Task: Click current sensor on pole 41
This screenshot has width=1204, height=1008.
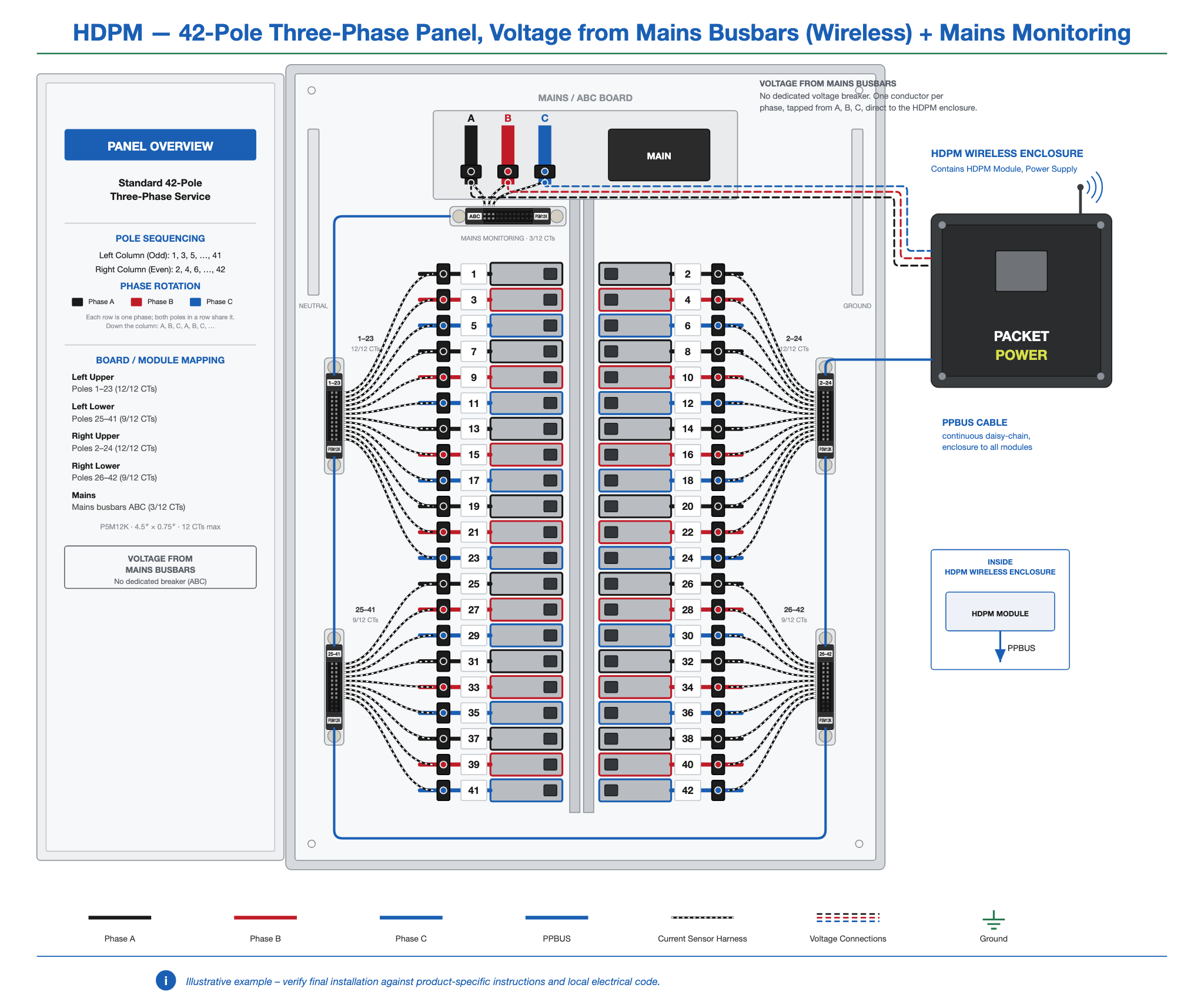Action: (443, 790)
